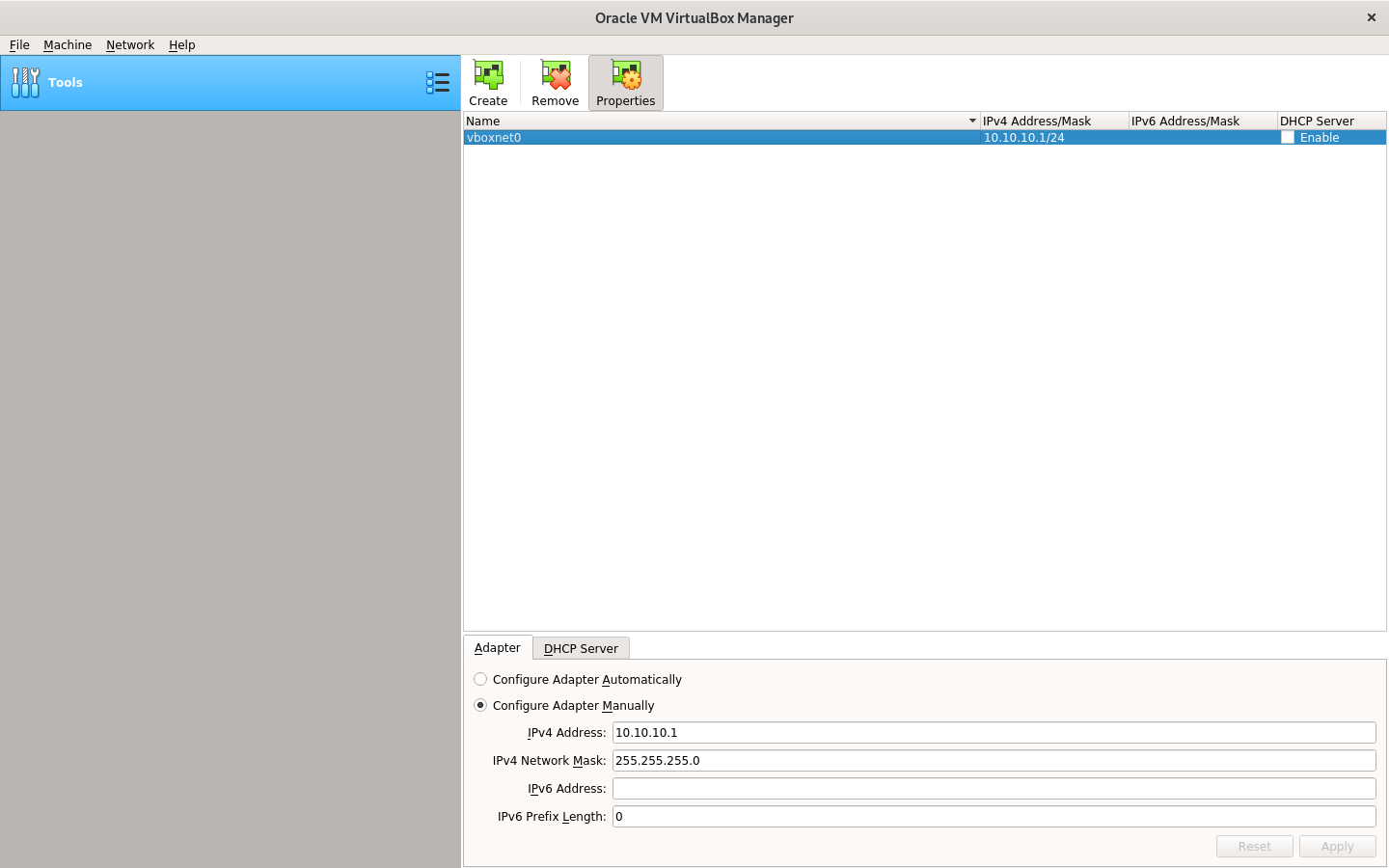The image size is (1389, 868).
Task: Click the IPv4 Address input field
Action: coord(994,732)
